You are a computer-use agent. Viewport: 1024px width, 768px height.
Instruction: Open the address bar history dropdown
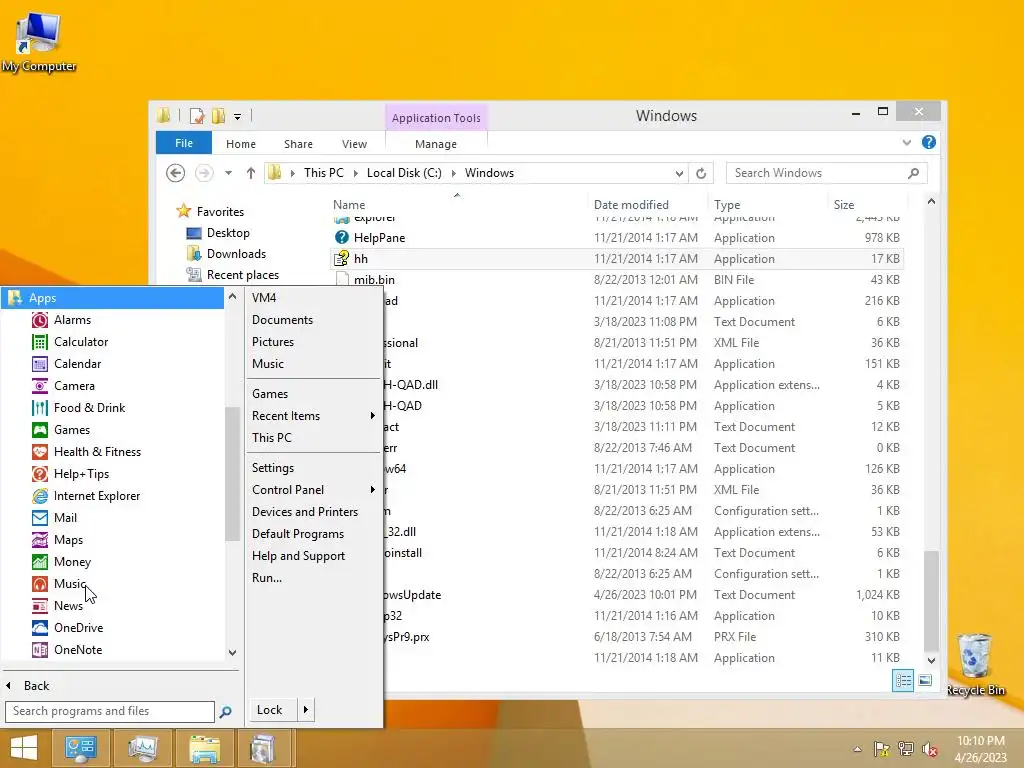point(679,174)
